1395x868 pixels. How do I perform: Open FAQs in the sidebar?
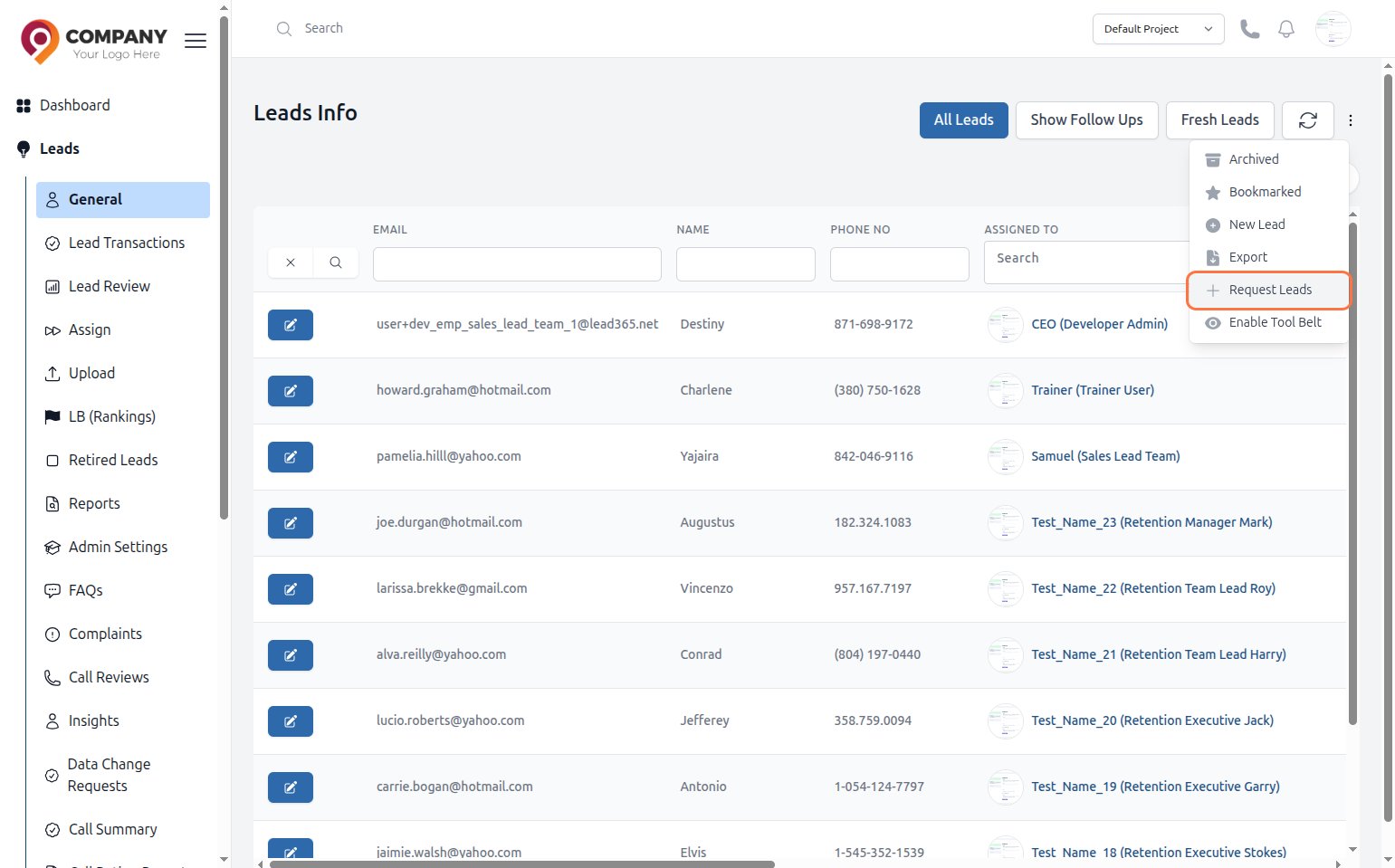(x=123, y=590)
